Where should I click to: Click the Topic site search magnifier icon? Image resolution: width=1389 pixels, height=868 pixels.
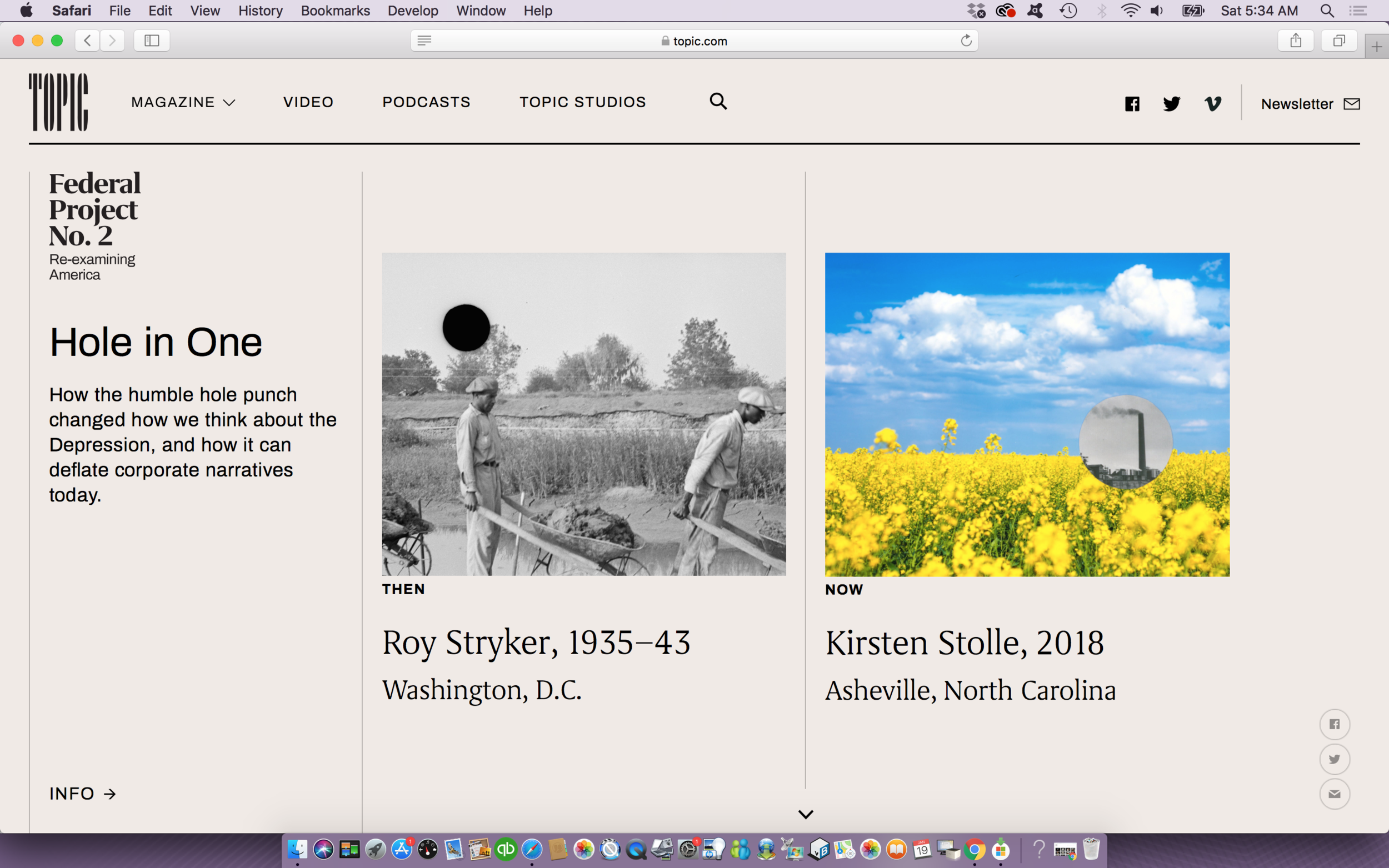point(718,102)
